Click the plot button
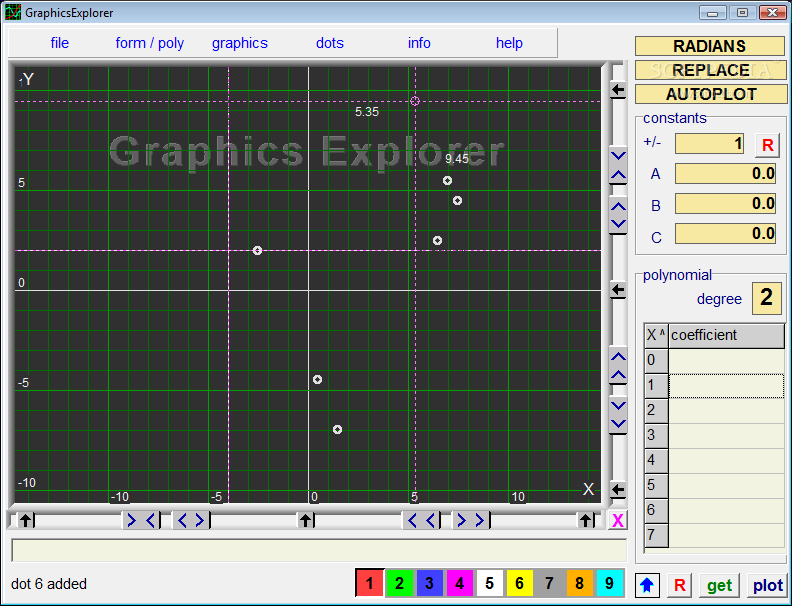This screenshot has height=606, width=792. [x=768, y=585]
